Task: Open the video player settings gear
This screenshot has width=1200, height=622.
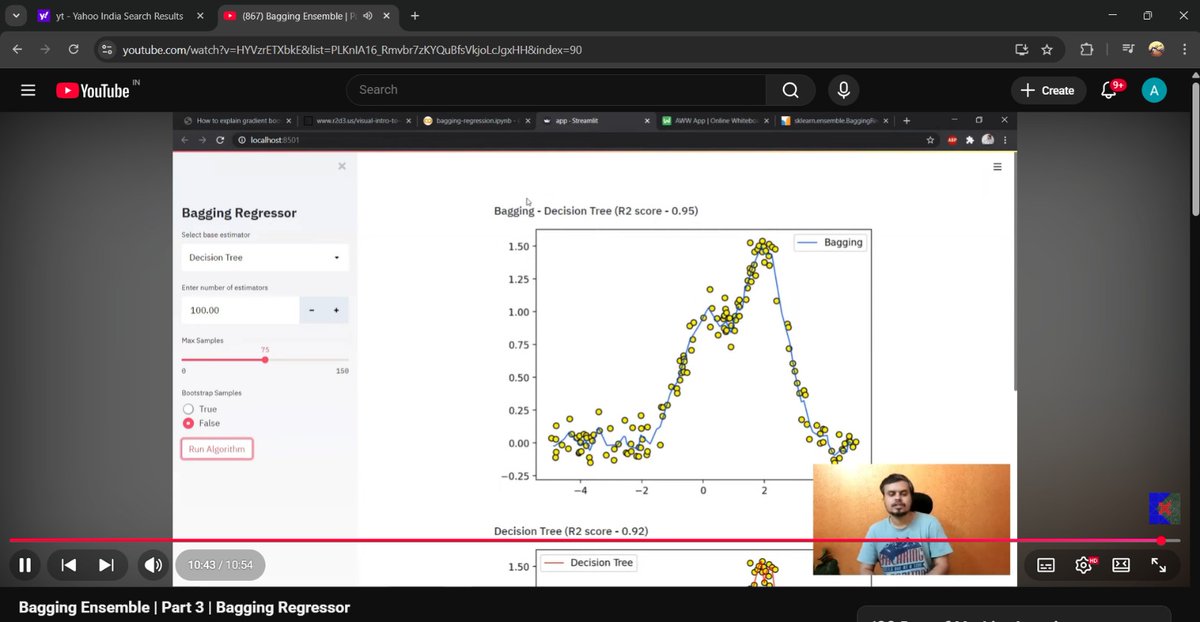Action: pyautogui.click(x=1084, y=565)
